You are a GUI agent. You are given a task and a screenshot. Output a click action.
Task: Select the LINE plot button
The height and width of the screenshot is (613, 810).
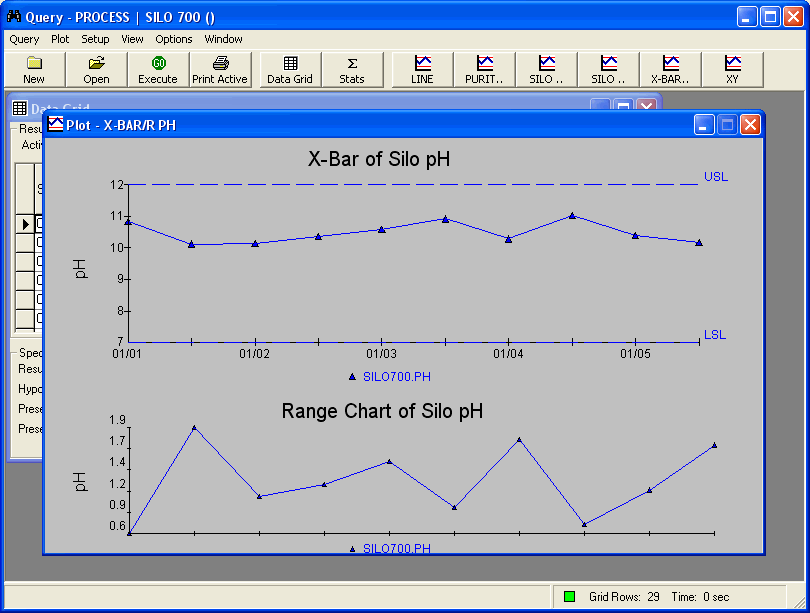422,70
